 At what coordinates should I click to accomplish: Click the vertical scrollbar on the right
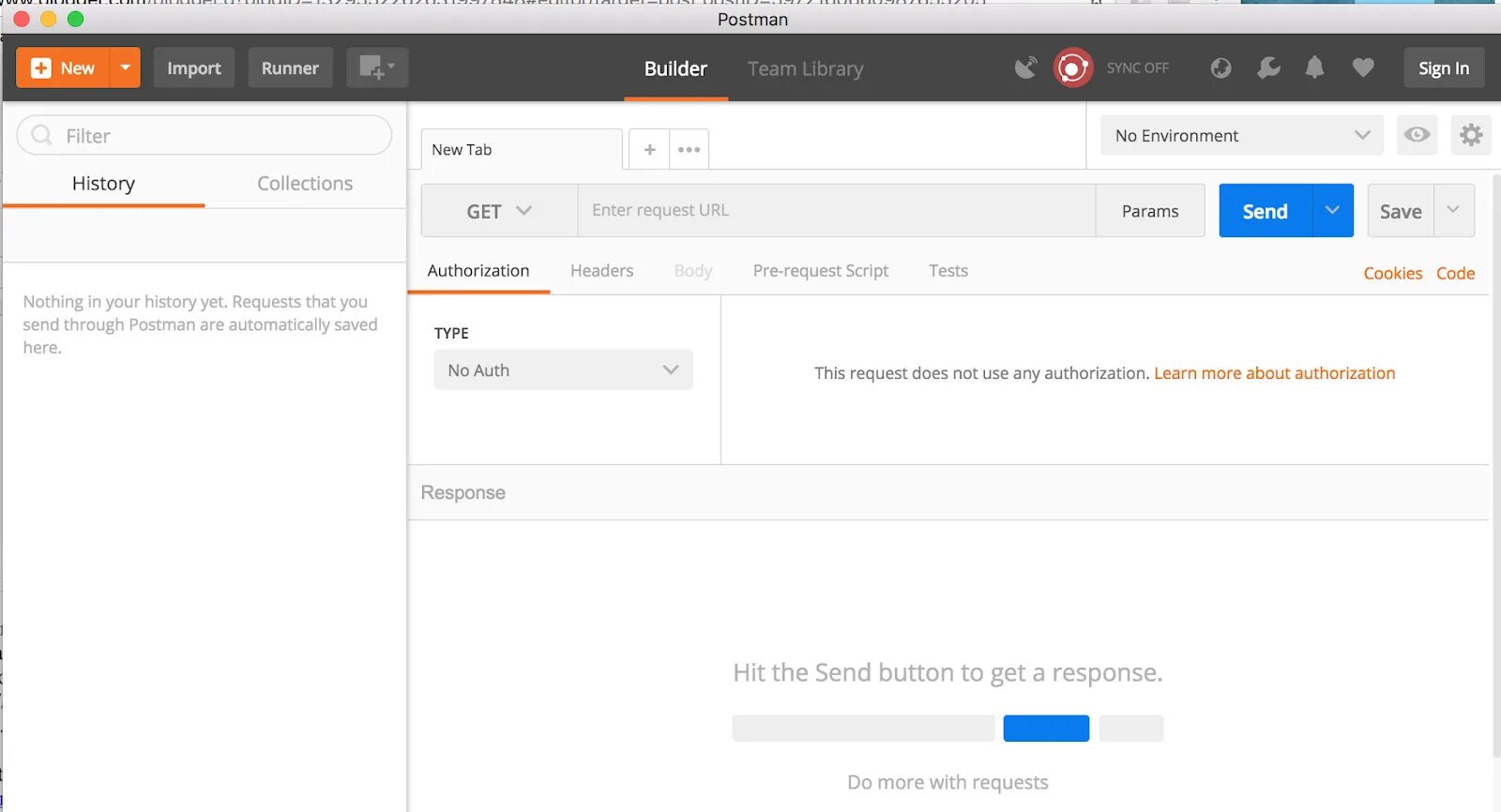(1496, 466)
